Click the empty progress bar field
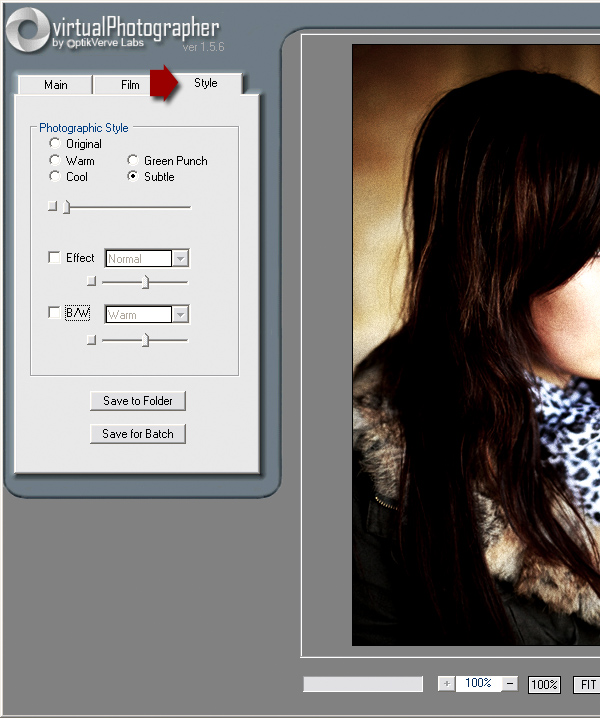Image resolution: width=600 pixels, height=718 pixels. (x=363, y=684)
